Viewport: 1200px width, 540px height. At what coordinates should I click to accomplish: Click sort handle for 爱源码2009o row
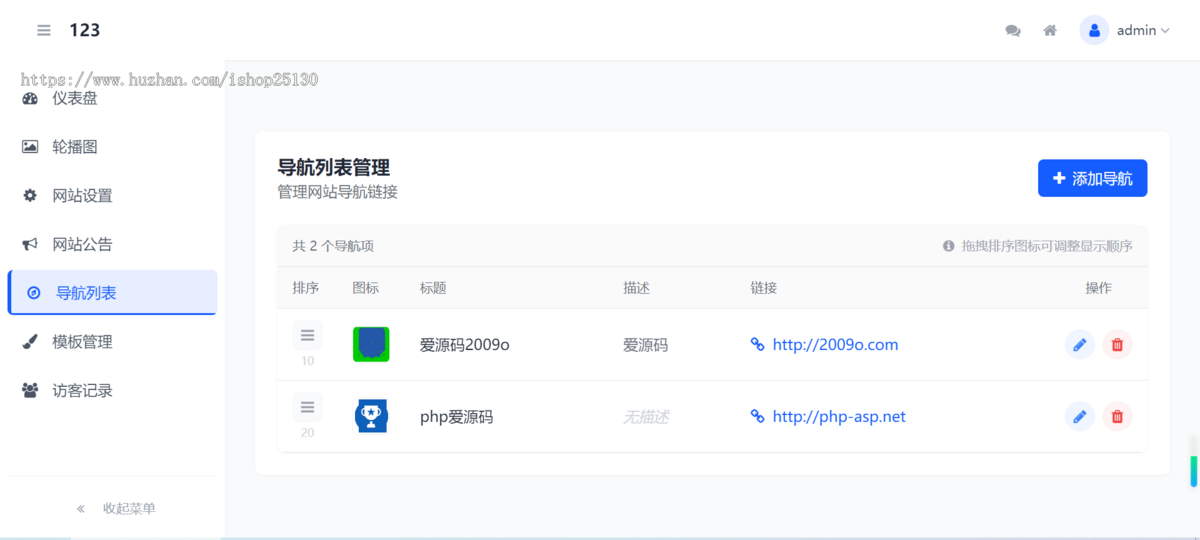point(307,335)
